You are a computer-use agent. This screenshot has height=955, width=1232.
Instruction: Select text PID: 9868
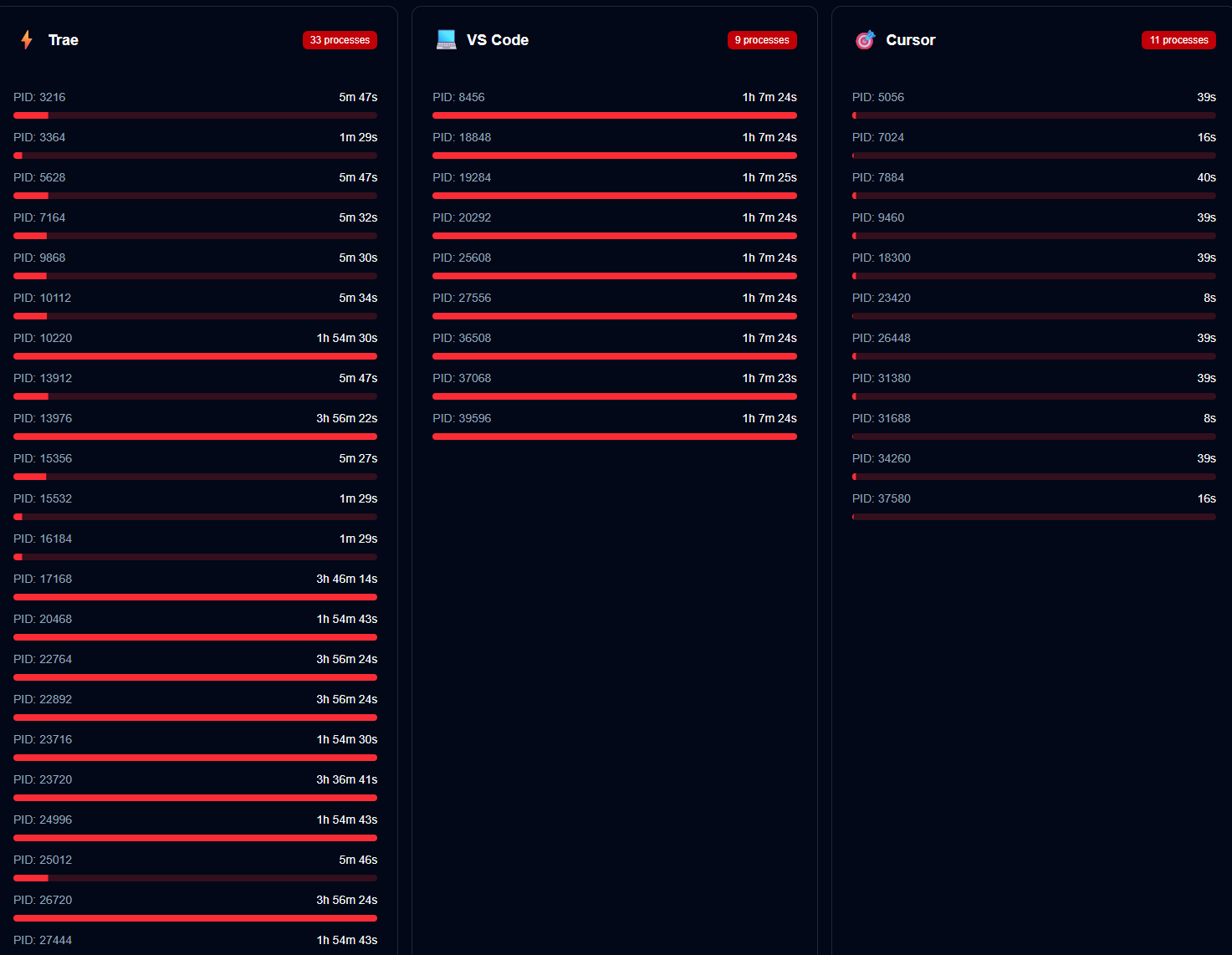point(39,258)
